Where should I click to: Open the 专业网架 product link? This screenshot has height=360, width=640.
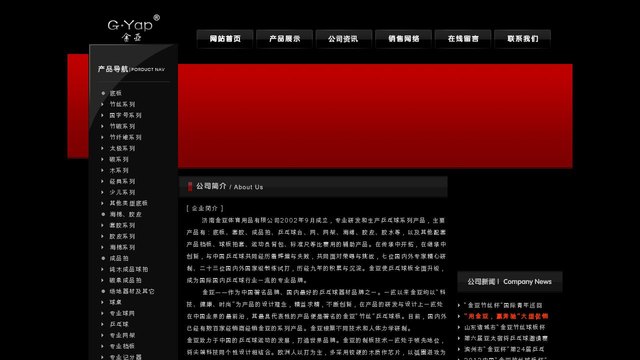click(122, 336)
